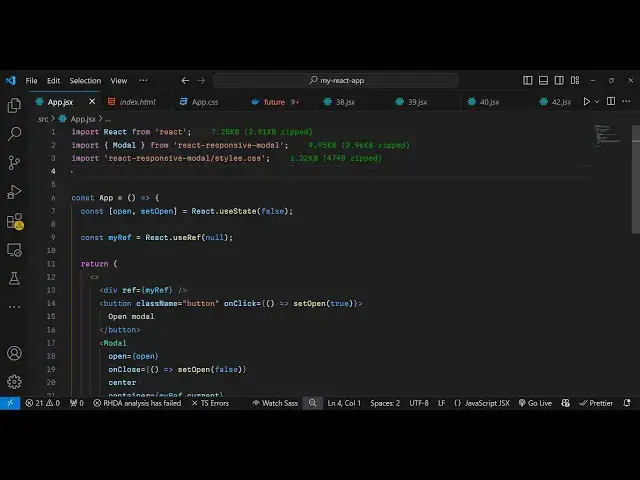The image size is (640, 480).
Task: Open the Edit menu
Action: 53,80
